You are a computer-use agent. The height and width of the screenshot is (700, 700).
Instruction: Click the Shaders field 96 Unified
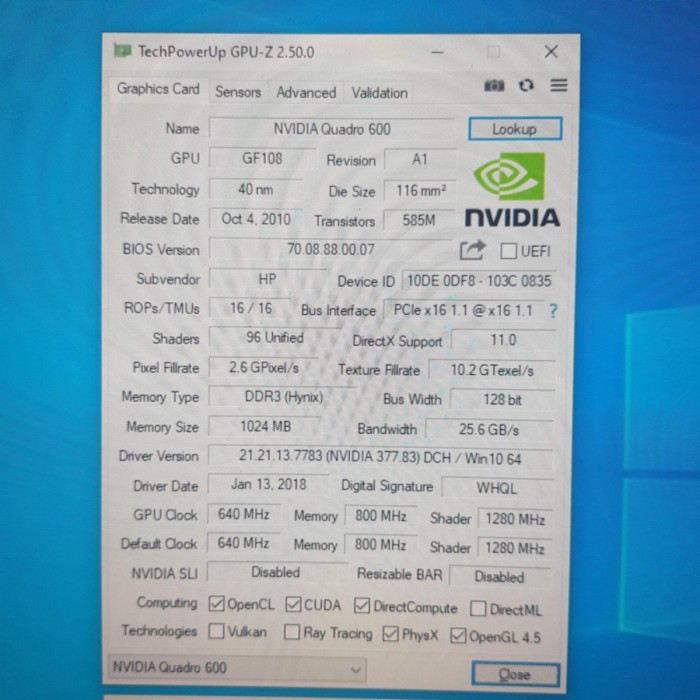[x=275, y=338]
